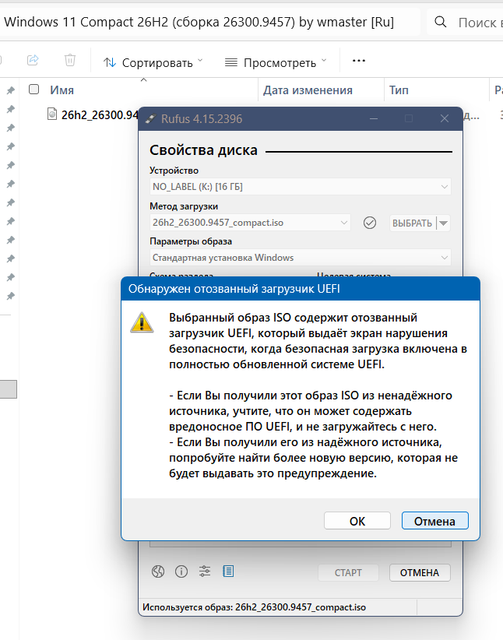Screen dimensions: 503x640
Task: Click the share icon in Explorer toolbar
Action: tap(33, 60)
